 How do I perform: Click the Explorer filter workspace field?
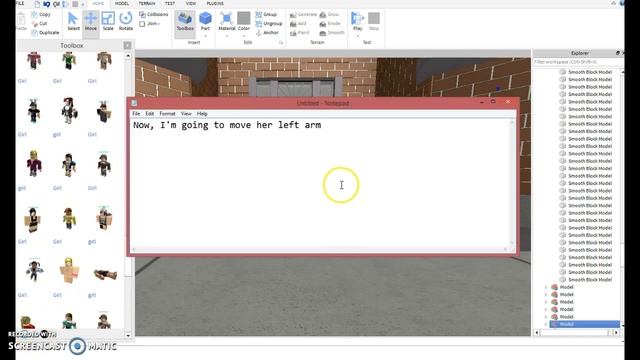tap(577, 62)
